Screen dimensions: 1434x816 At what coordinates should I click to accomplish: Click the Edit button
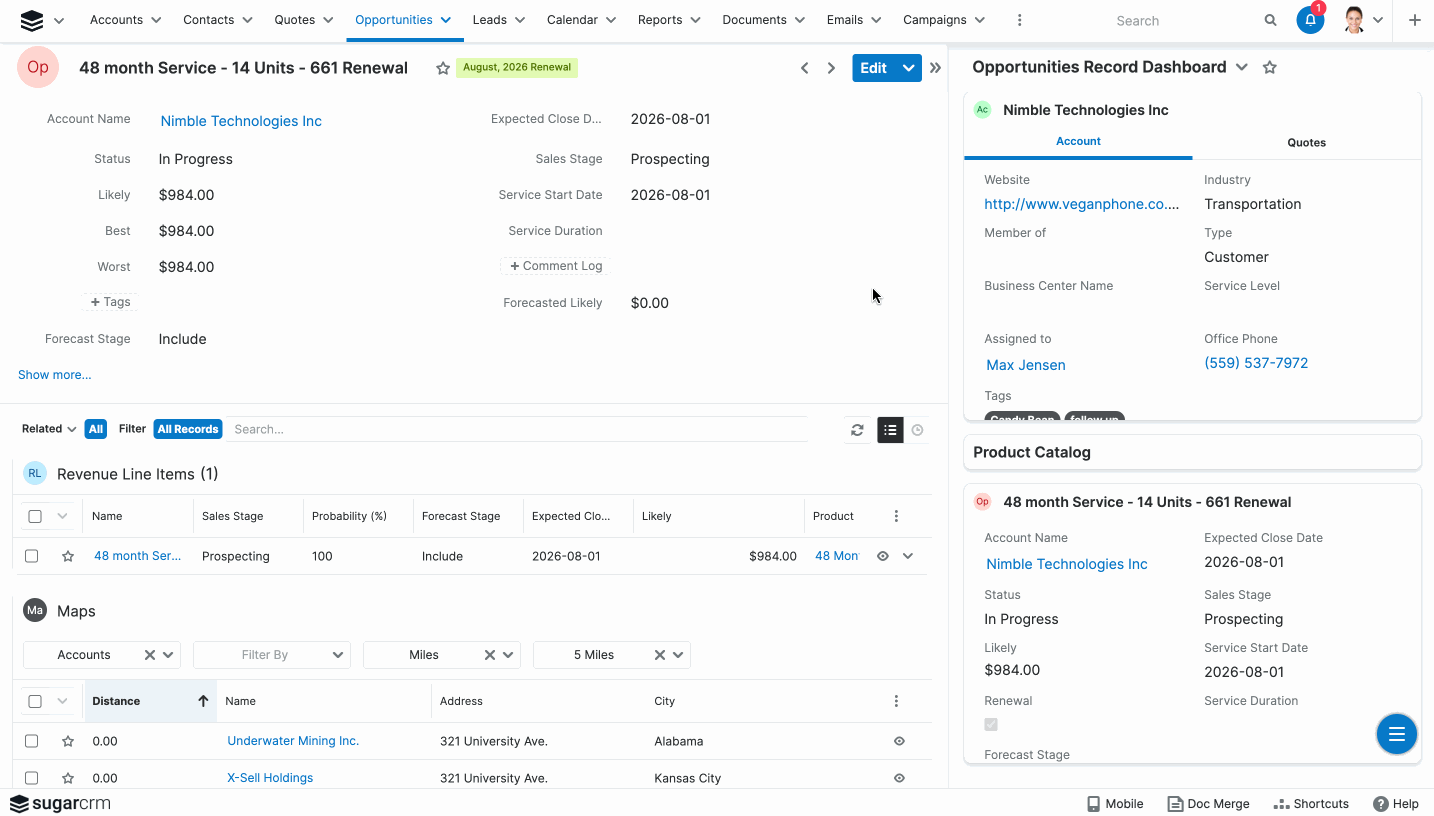(x=873, y=68)
